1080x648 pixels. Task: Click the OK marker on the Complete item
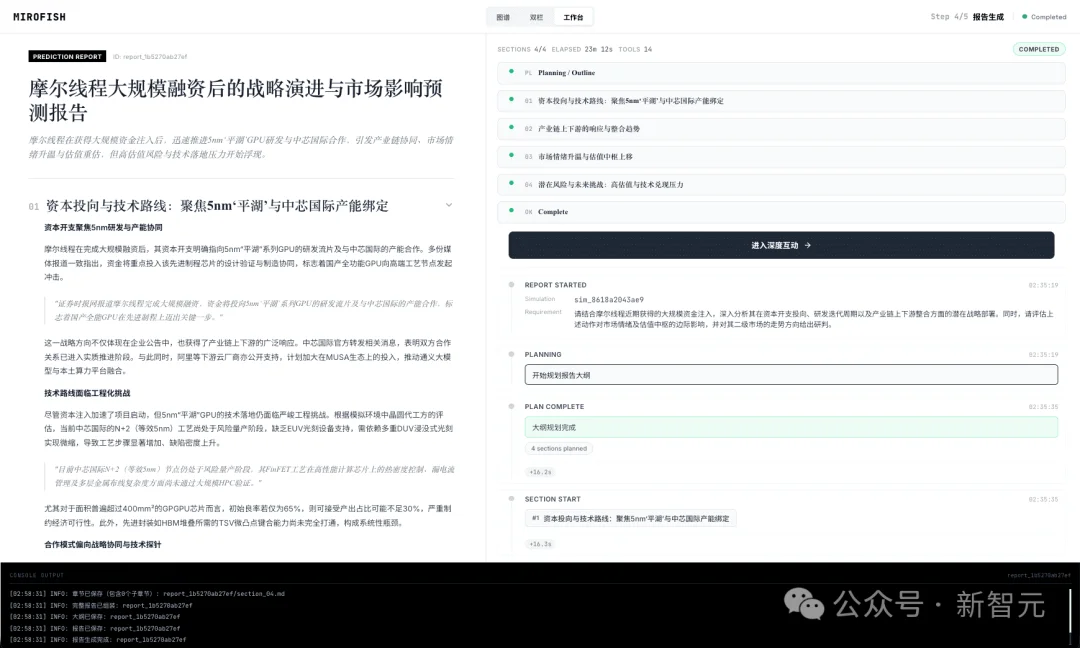point(528,211)
